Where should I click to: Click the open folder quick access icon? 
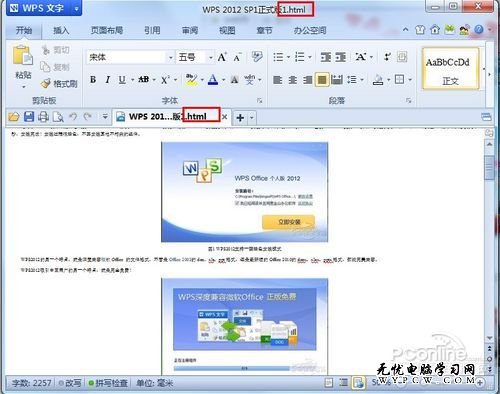click(x=14, y=117)
